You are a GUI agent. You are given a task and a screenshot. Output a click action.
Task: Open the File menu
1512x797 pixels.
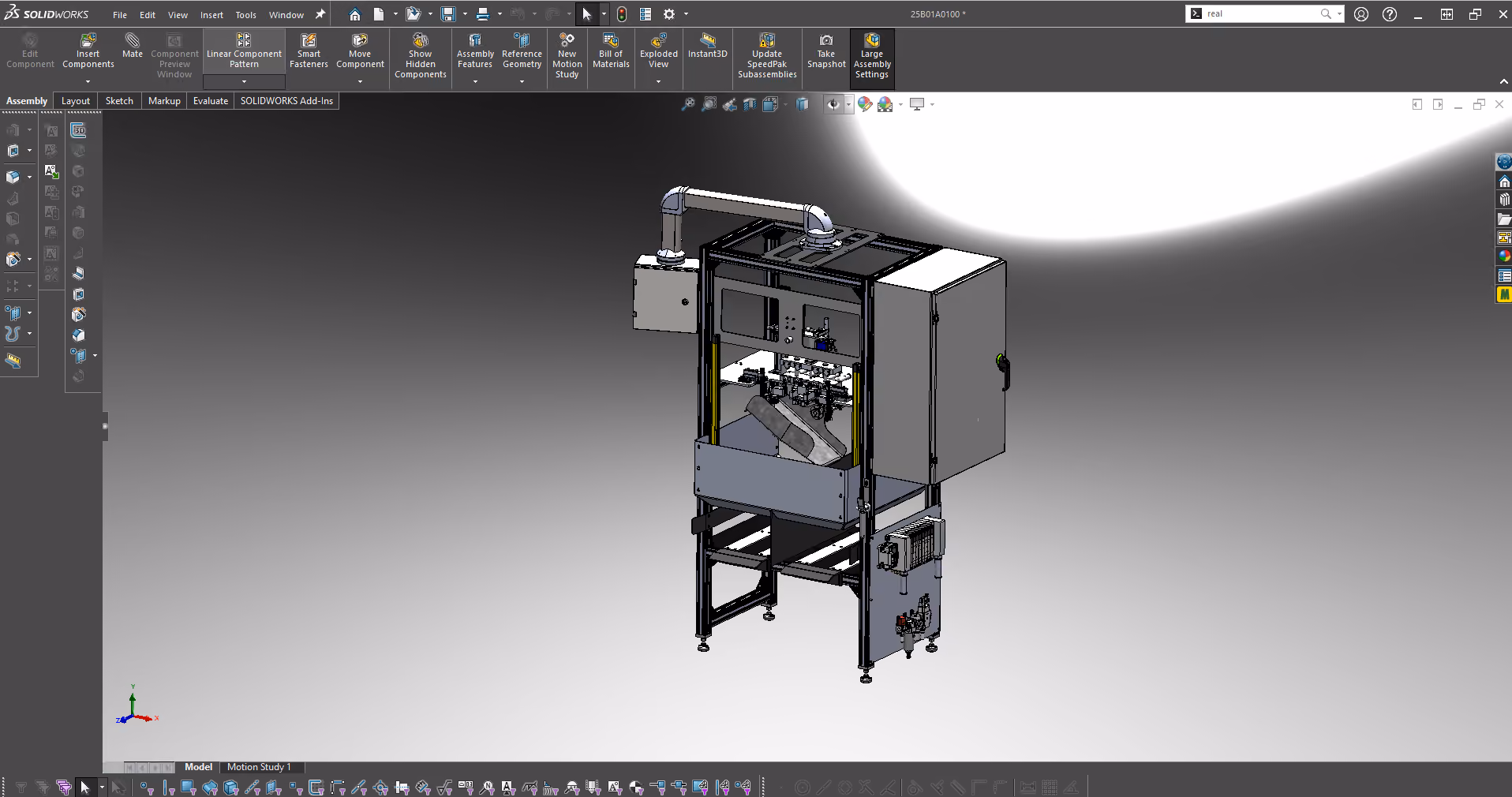coord(120,15)
